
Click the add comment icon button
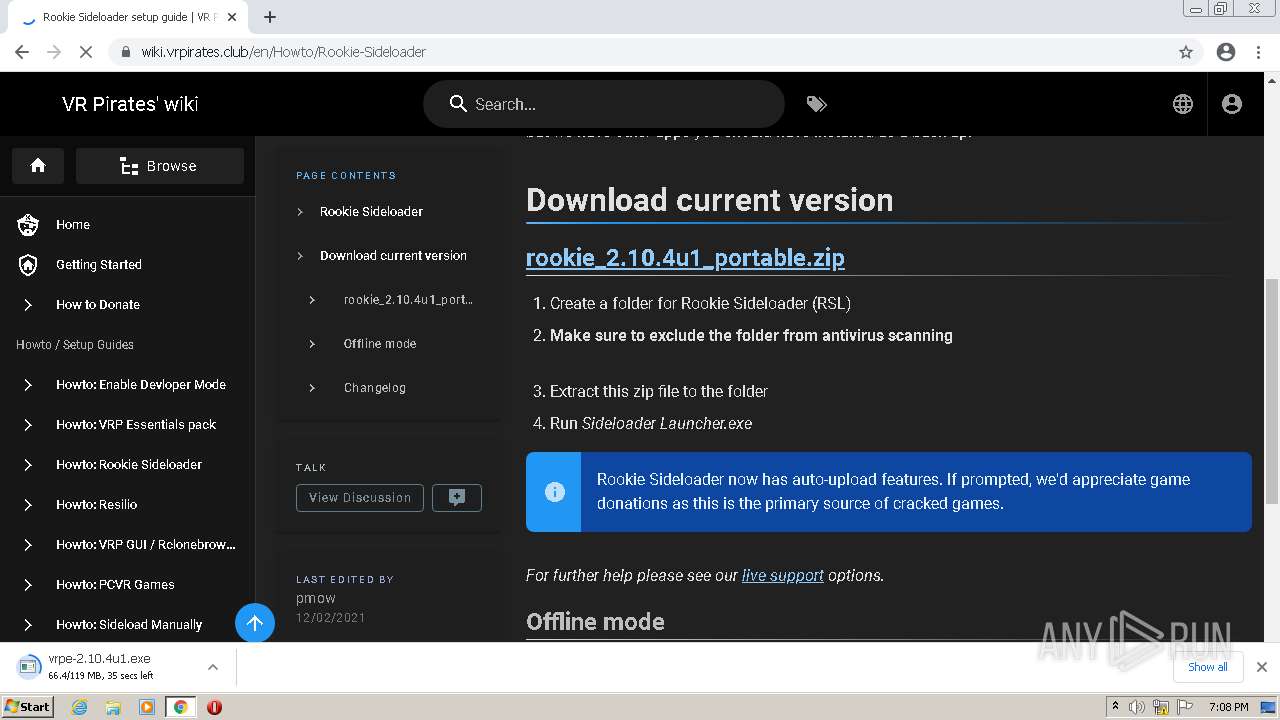tap(457, 498)
